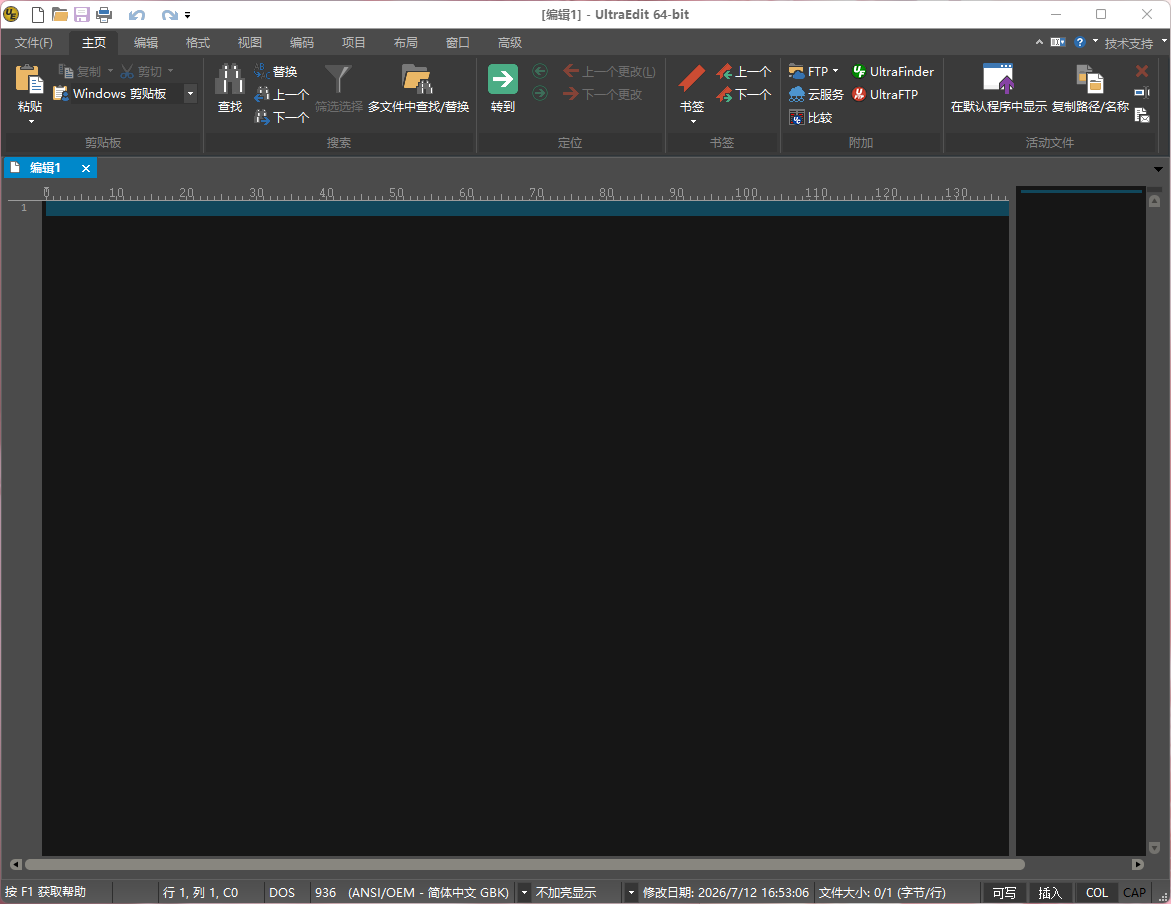Image resolution: width=1171 pixels, height=904 pixels.
Task: Open the 粘贴 paste dropdown arrow
Action: [31, 122]
